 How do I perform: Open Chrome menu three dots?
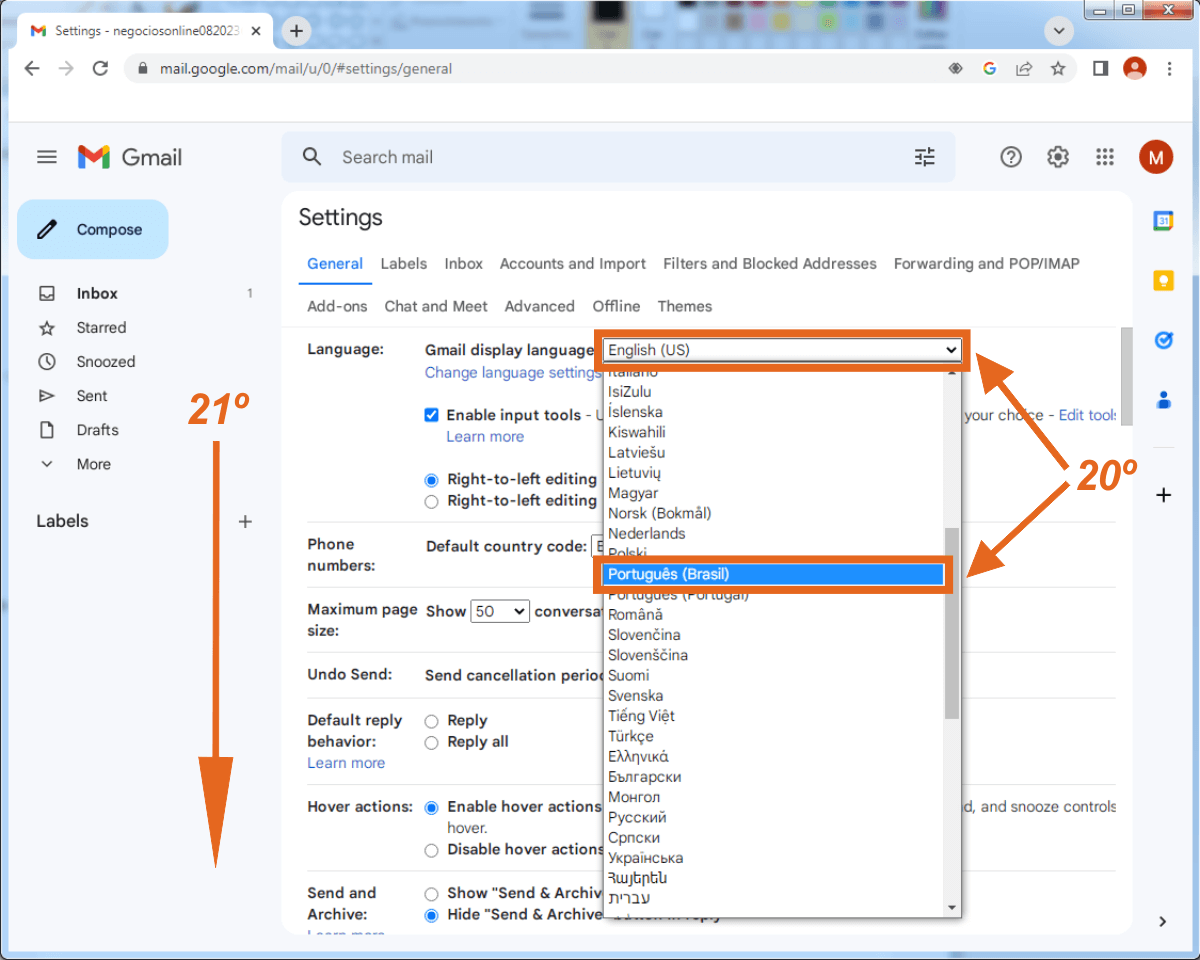tap(1169, 68)
